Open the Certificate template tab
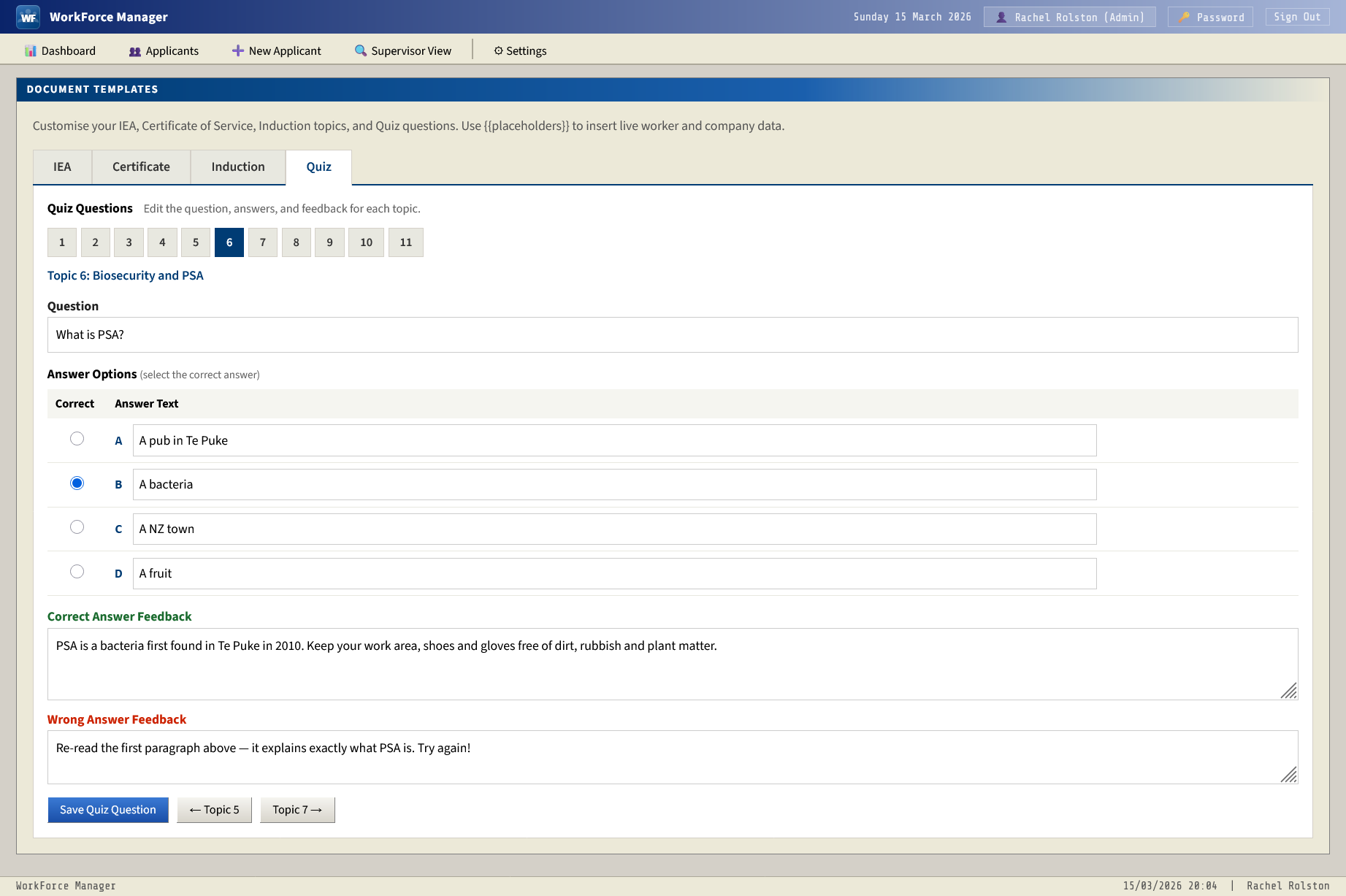 point(140,166)
